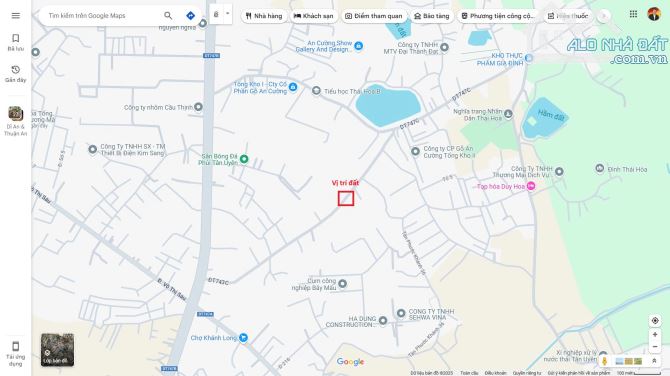Select the Street View pegman
The width and height of the screenshot is (670, 376).
pos(605,361)
